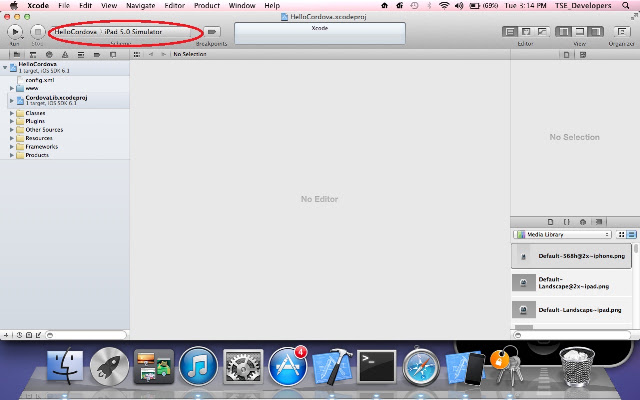Open the File menu
This screenshot has width=640, height=400.
(x=64, y=6)
